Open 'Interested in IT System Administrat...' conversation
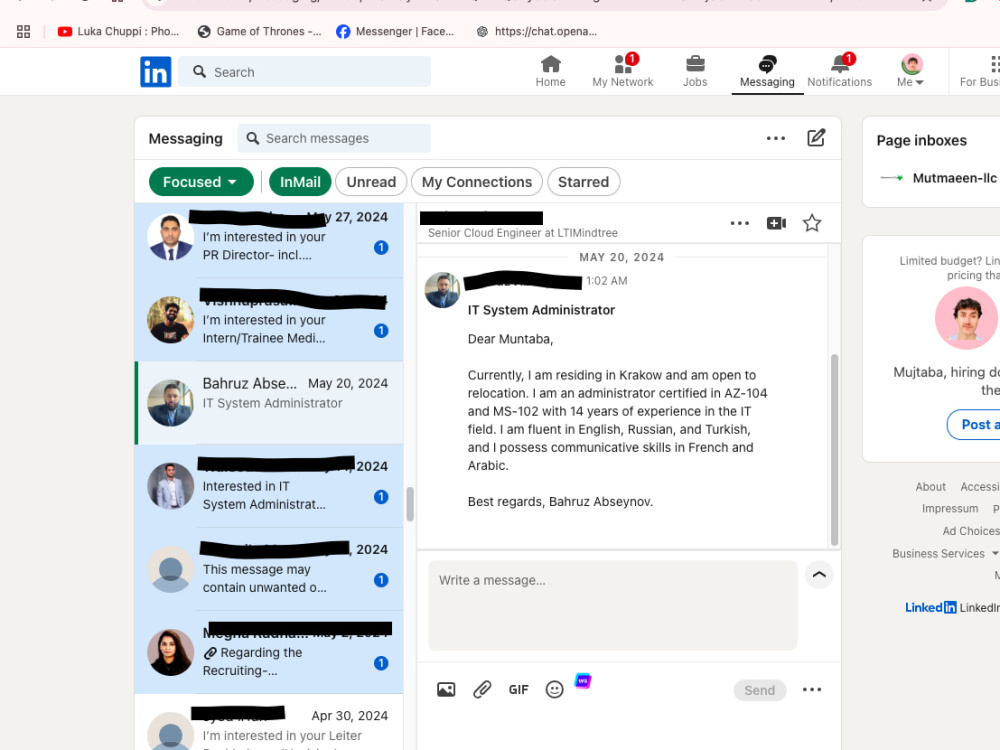 (269, 486)
